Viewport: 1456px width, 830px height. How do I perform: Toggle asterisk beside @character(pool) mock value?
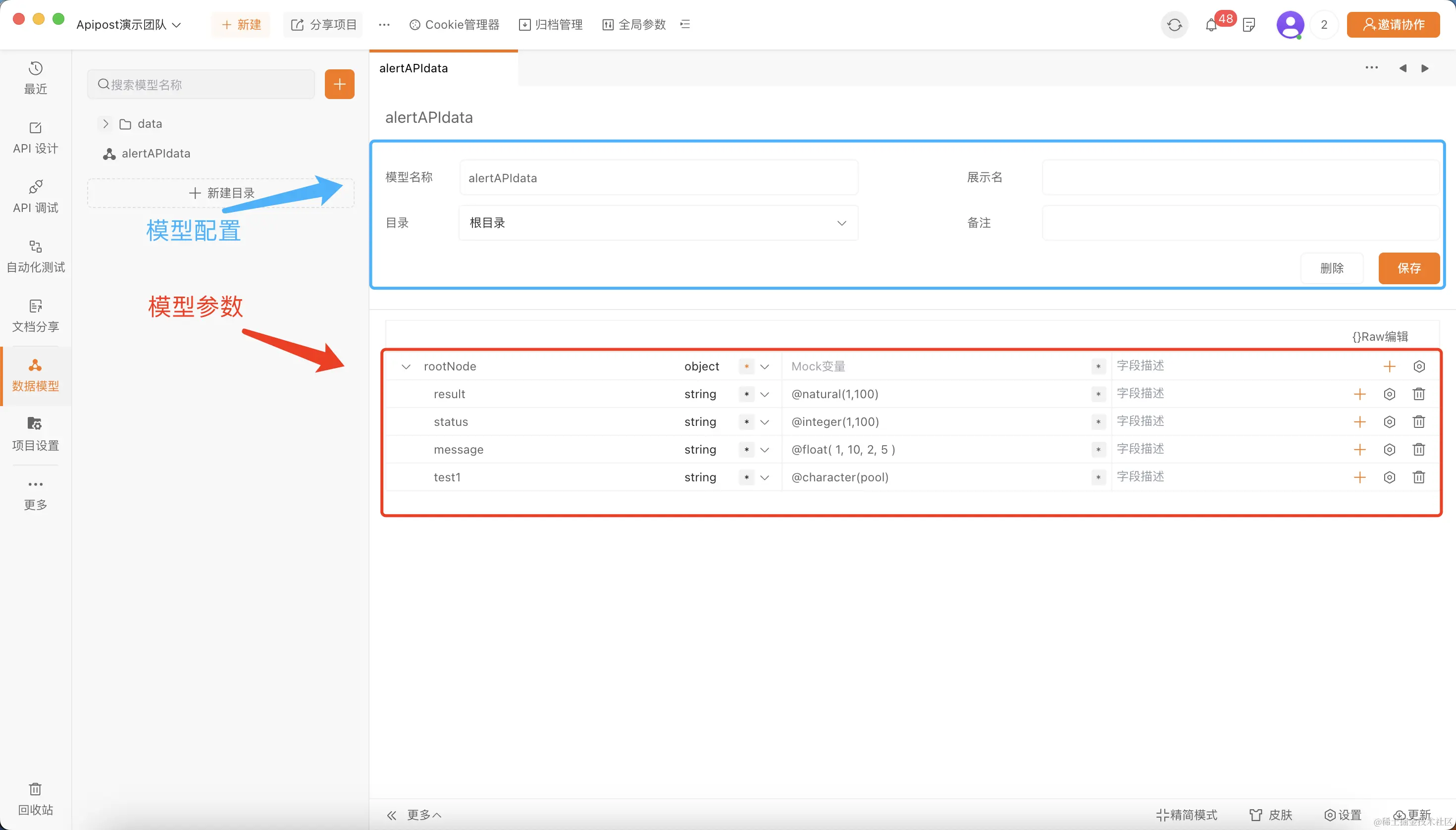[x=1098, y=478]
